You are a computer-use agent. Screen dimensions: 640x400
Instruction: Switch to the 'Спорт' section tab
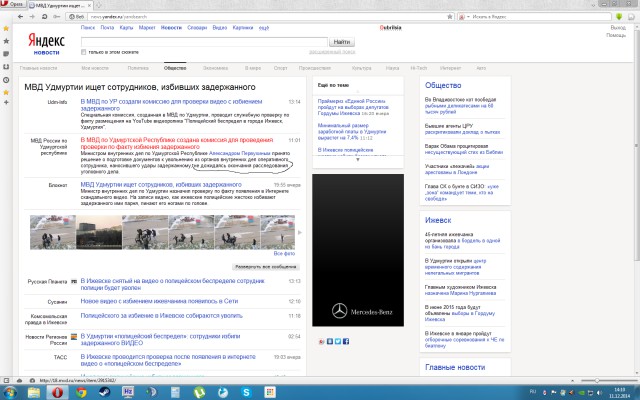280,68
